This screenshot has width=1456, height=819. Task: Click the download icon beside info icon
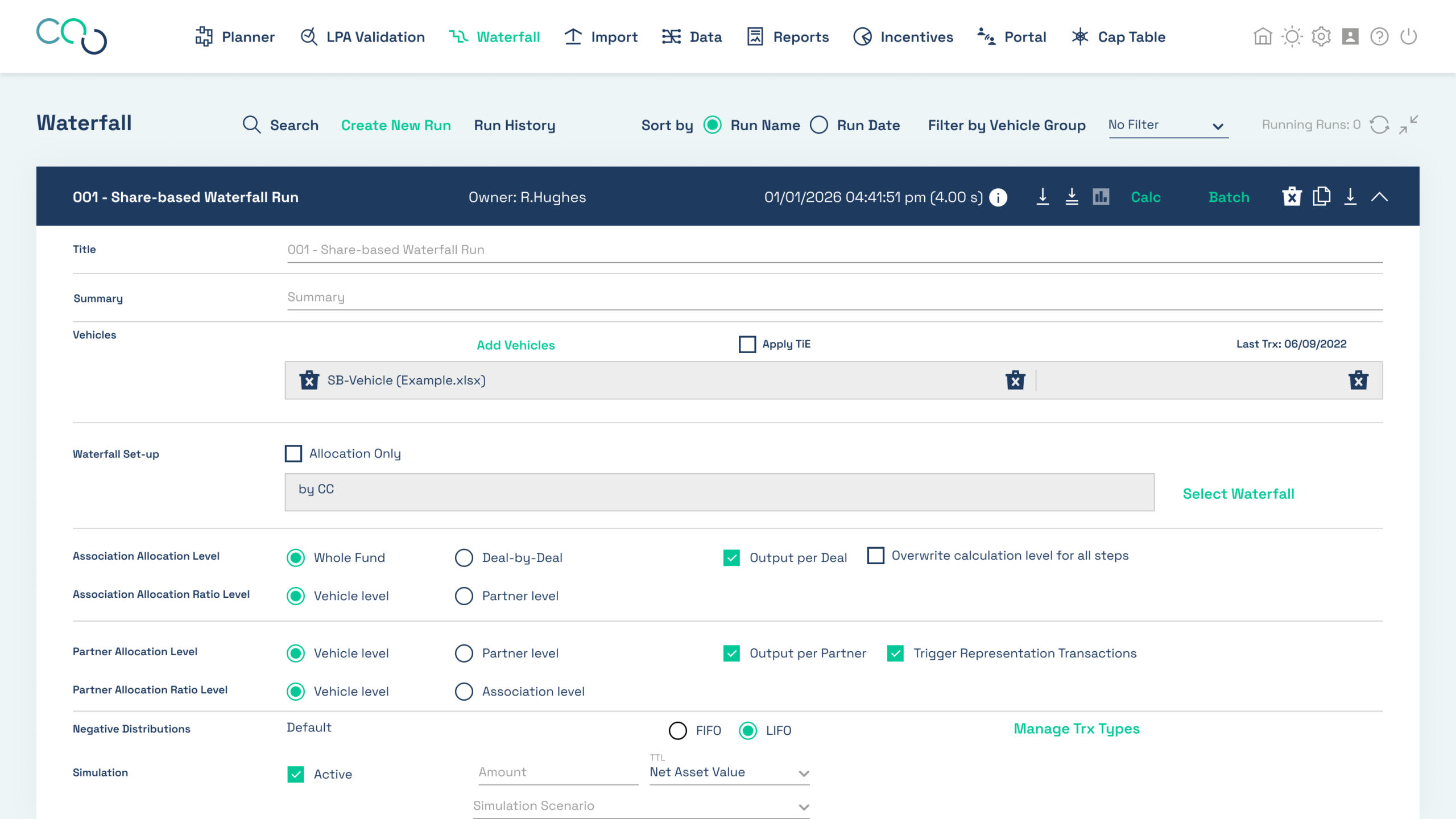(1043, 197)
